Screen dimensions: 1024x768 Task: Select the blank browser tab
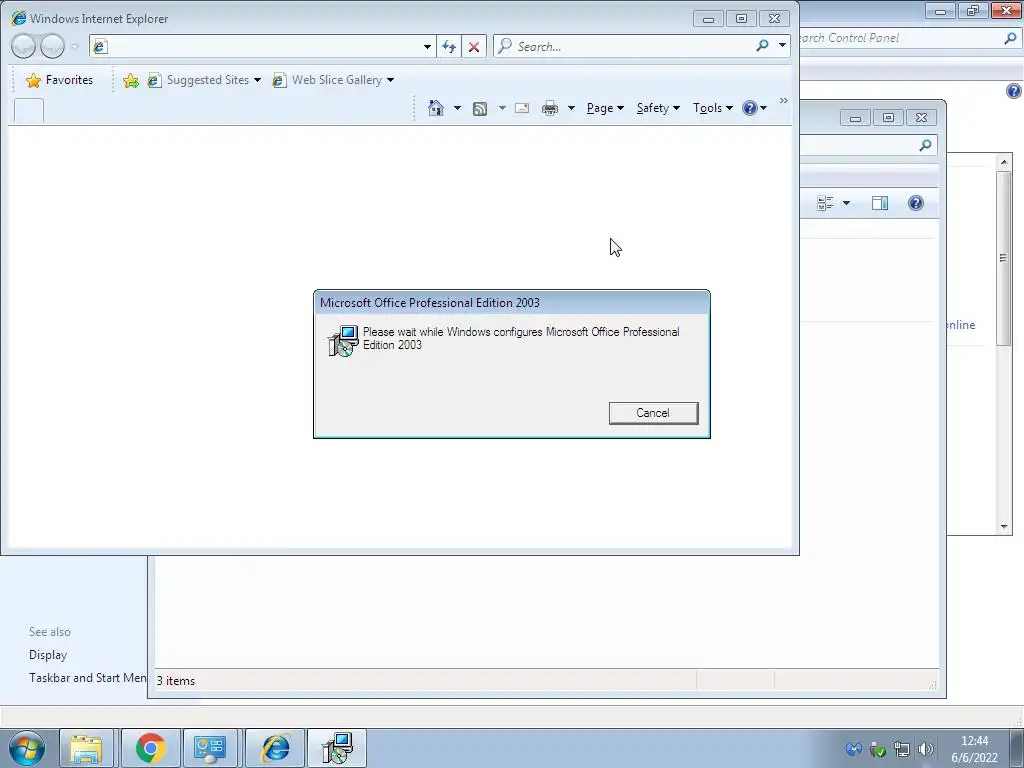click(x=29, y=110)
